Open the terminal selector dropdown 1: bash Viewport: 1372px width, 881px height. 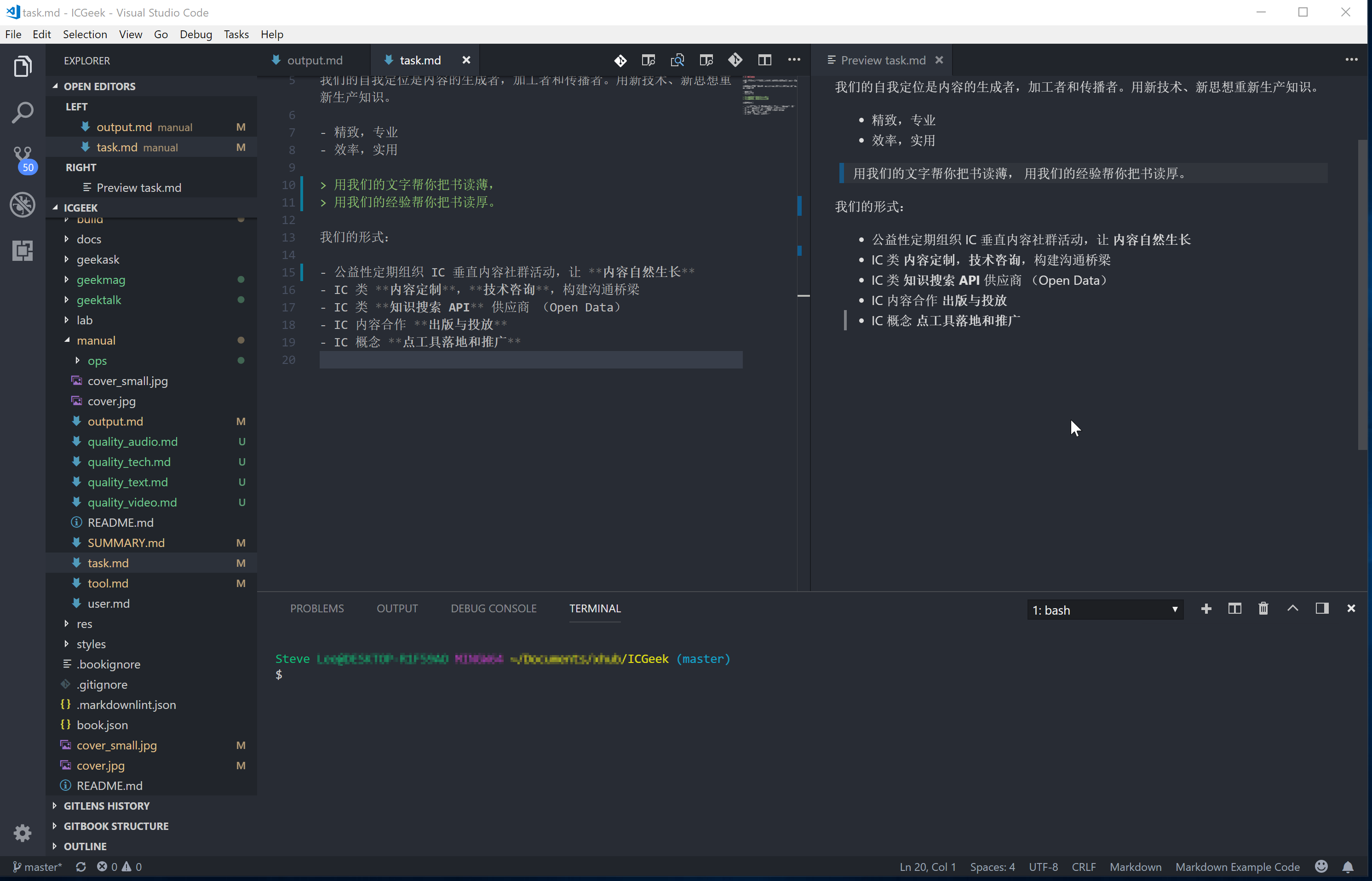point(1105,610)
